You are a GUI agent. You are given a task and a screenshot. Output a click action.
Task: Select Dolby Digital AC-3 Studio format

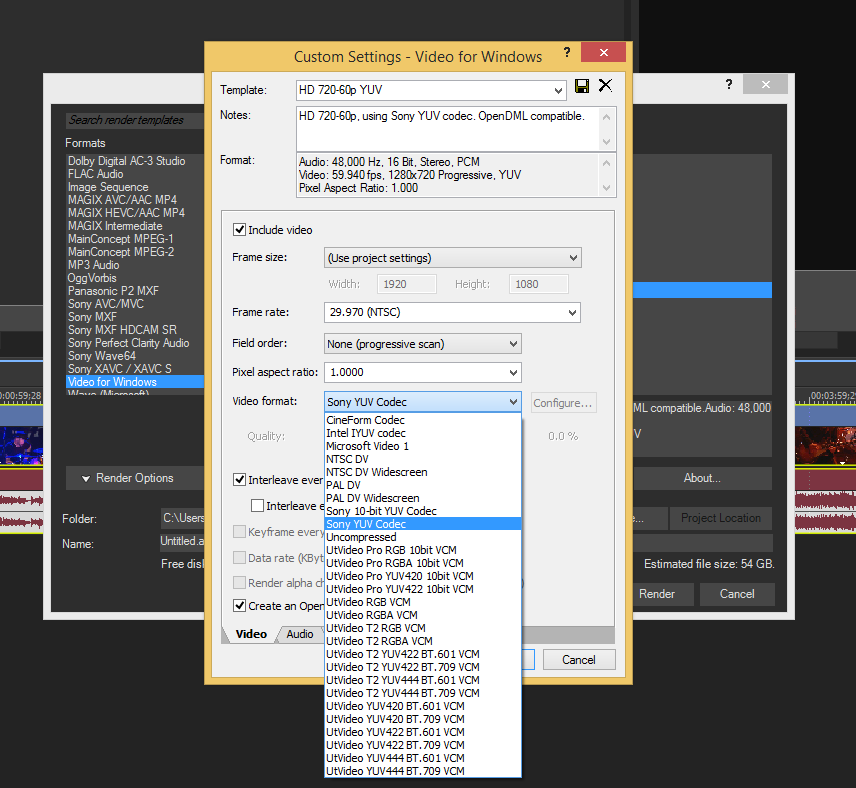134,161
